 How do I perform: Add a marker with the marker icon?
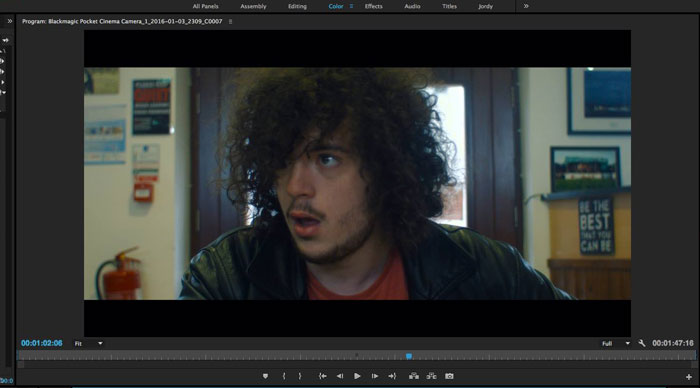(x=265, y=376)
